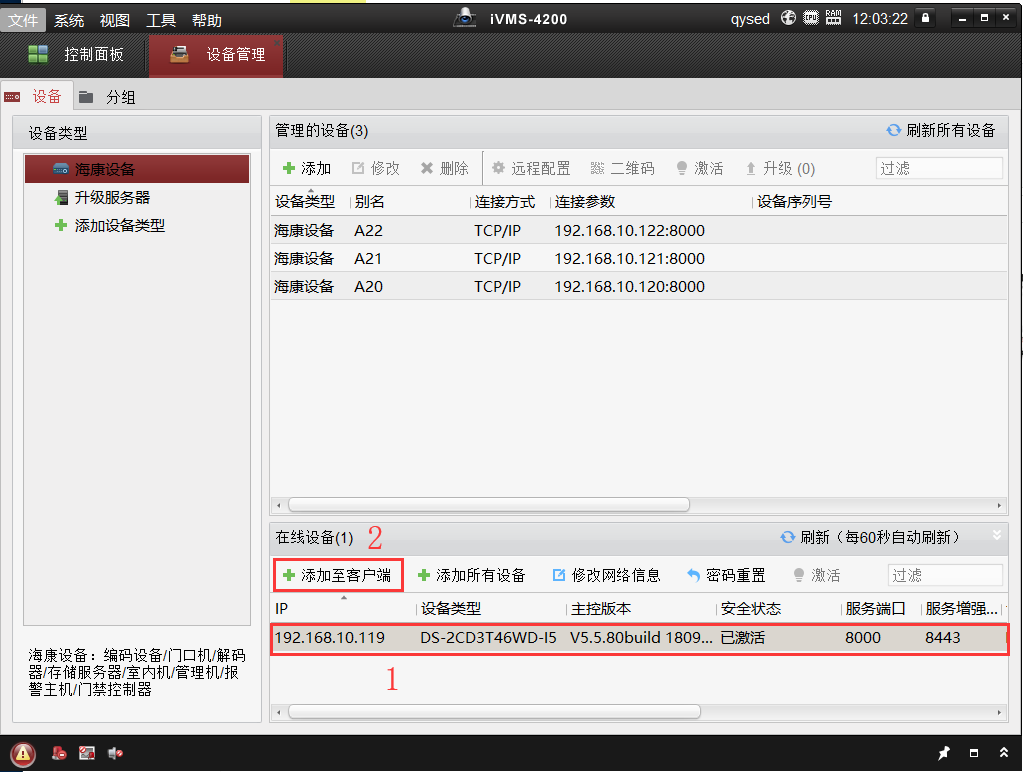The image size is (1023, 772).
Task: Click the lock icon beside the clock
Action: click(926, 19)
